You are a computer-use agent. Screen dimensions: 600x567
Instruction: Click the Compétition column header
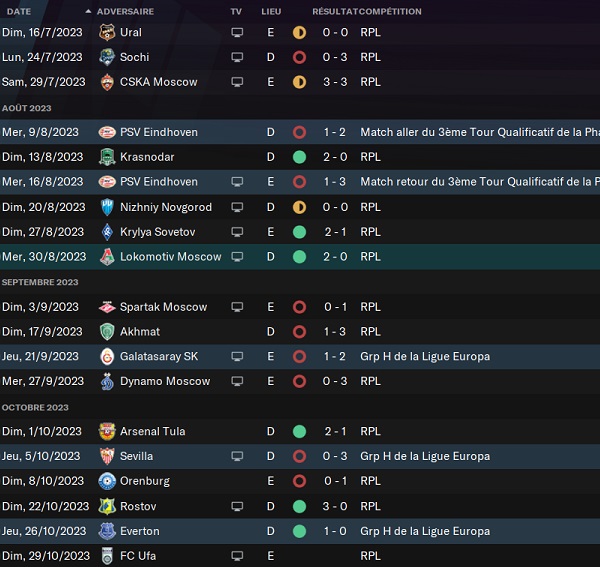391,11
